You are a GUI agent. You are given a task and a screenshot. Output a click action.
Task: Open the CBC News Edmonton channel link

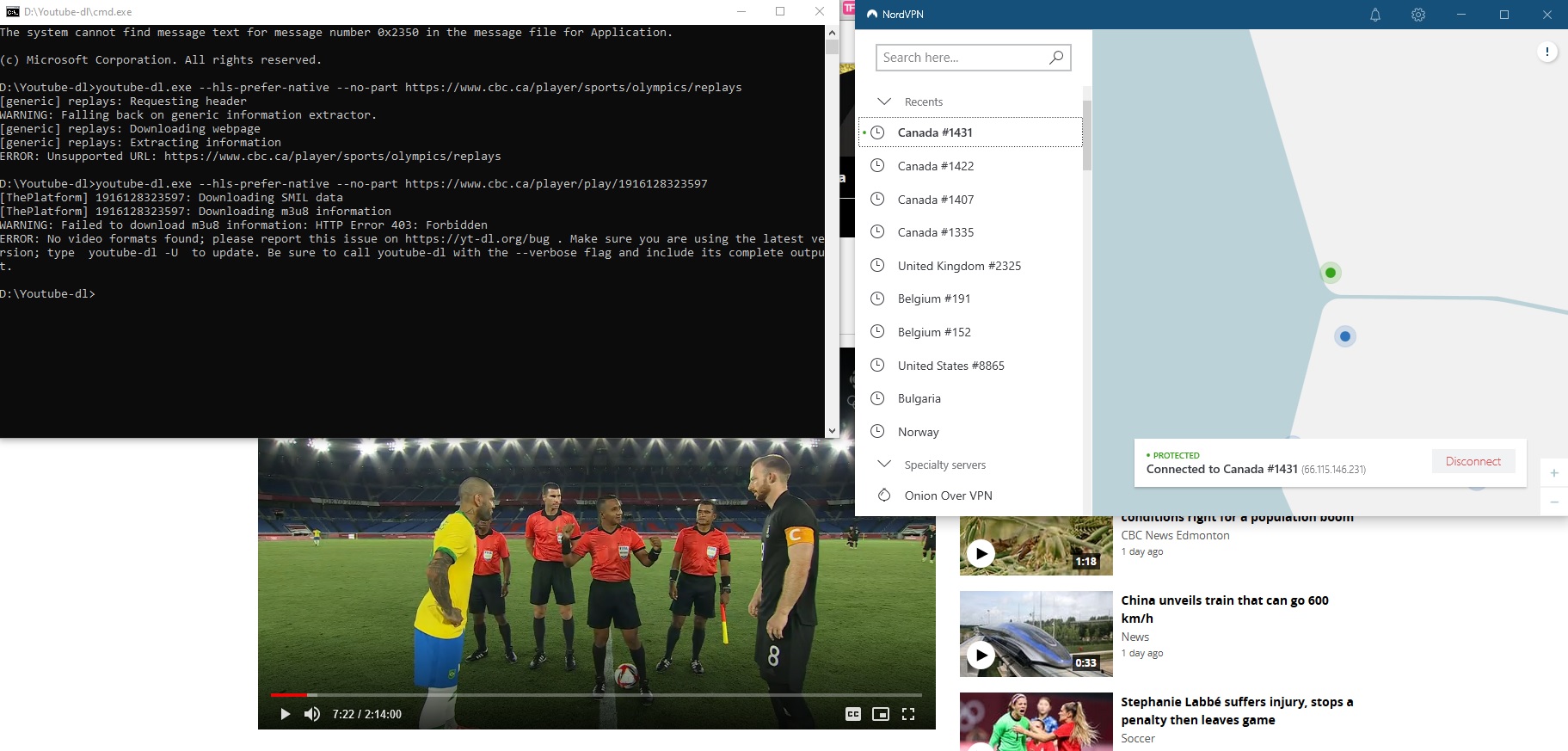coord(1175,535)
